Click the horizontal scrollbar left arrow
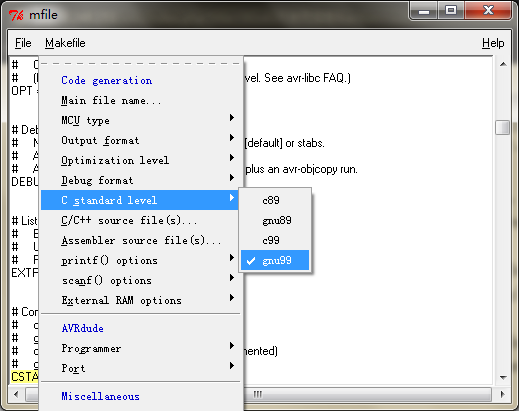Viewport: 519px width, 411px height. point(16,394)
